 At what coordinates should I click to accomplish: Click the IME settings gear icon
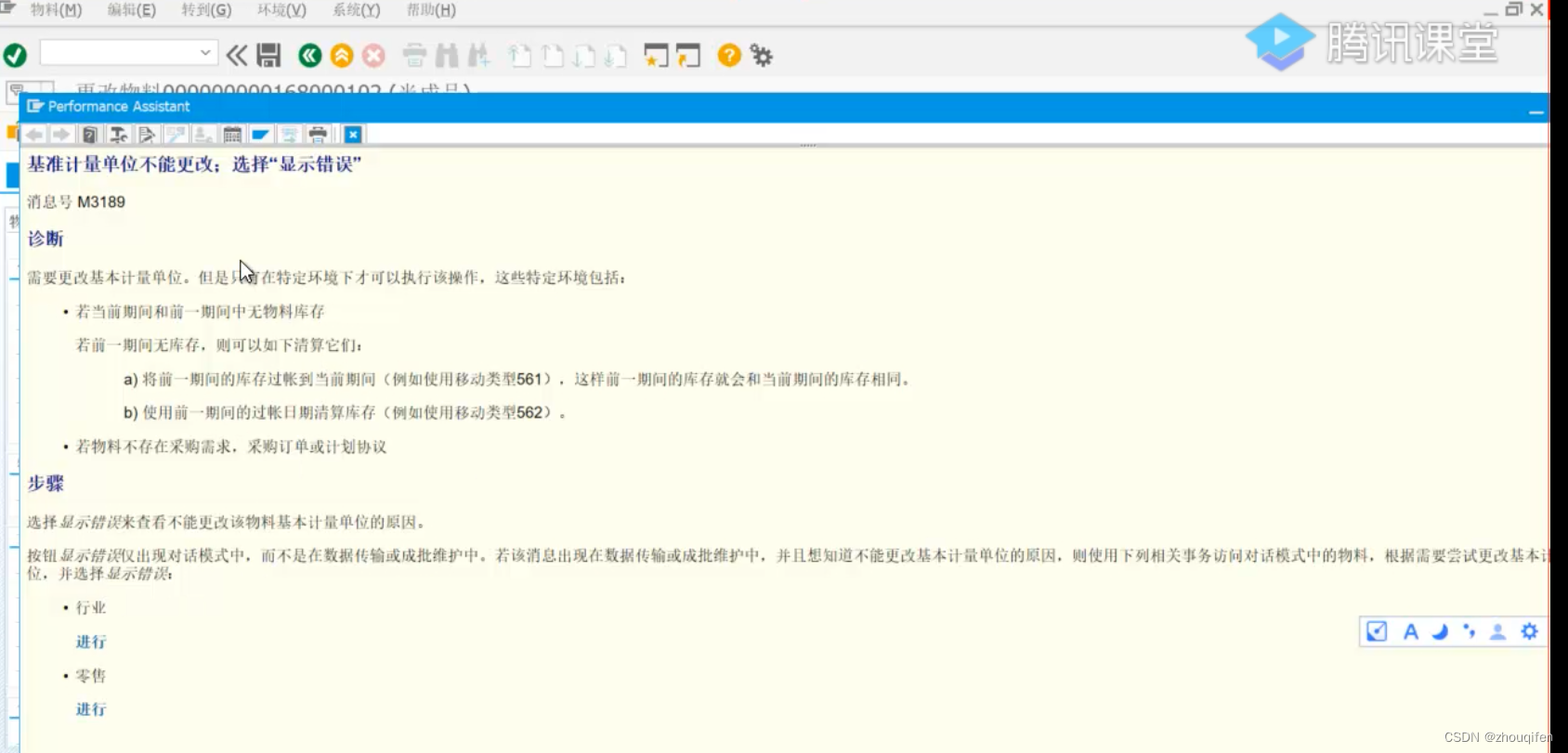coord(1529,632)
